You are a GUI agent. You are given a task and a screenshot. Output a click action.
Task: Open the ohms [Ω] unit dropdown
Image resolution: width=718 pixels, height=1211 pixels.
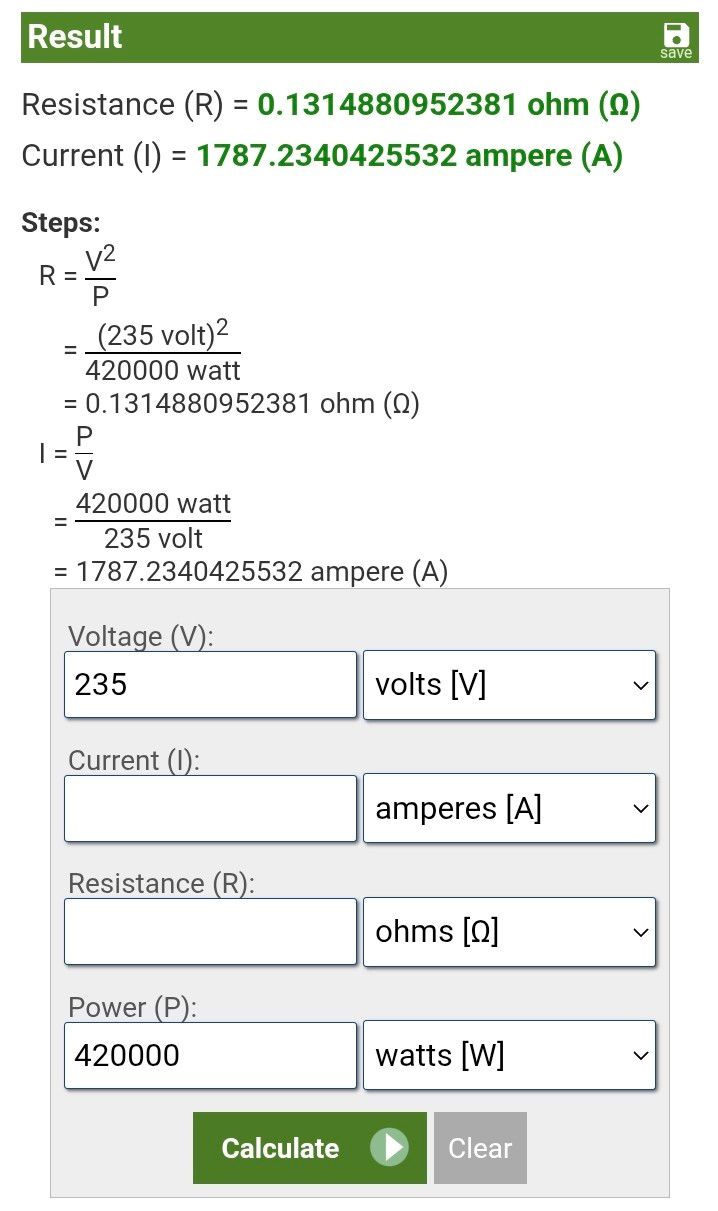click(509, 932)
